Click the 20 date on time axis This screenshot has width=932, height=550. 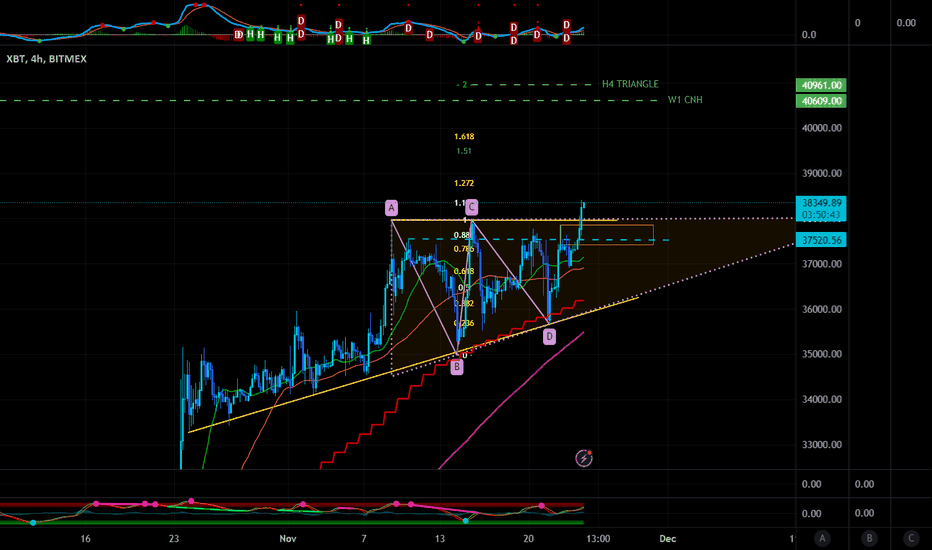[528, 538]
